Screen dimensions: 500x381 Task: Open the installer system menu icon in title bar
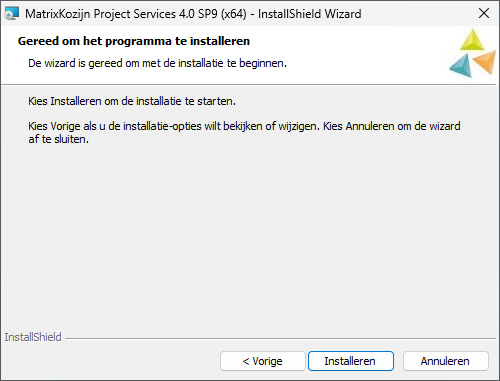pos(11,14)
